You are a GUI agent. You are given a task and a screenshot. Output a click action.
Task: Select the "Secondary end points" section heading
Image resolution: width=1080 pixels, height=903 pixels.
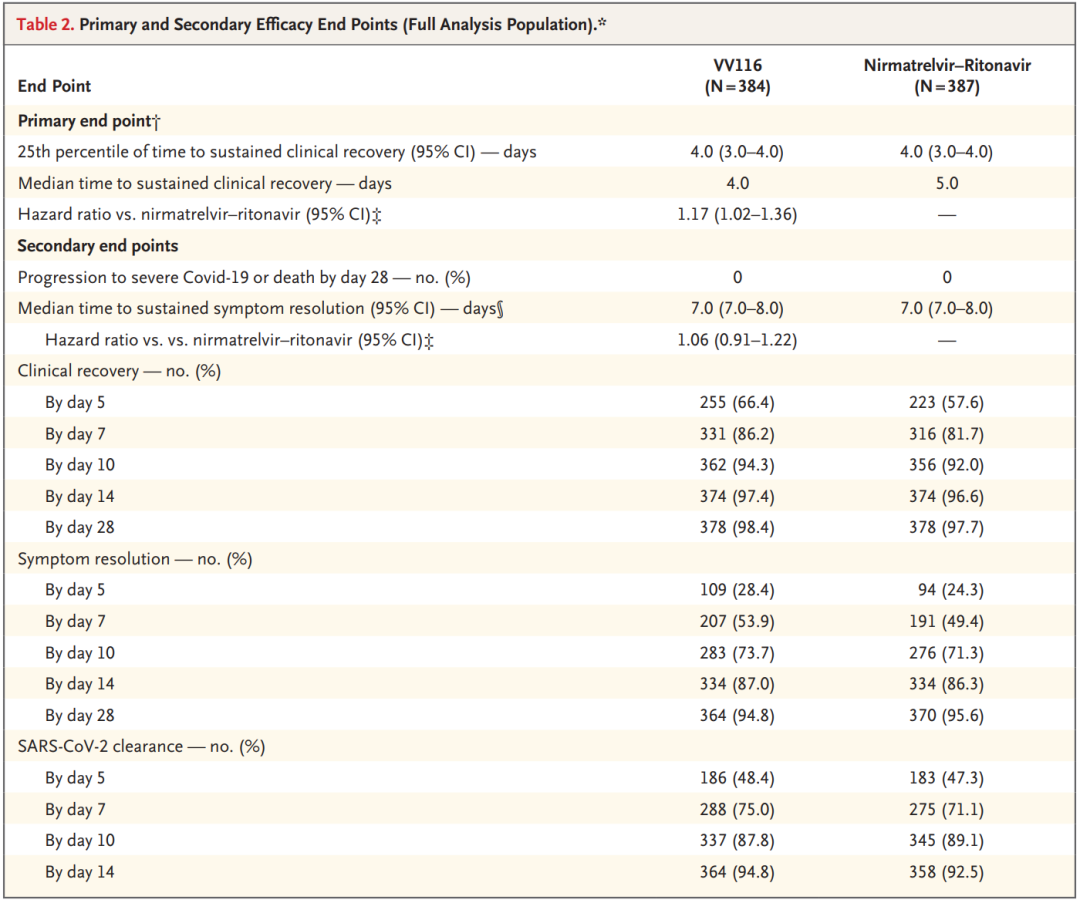[98, 246]
